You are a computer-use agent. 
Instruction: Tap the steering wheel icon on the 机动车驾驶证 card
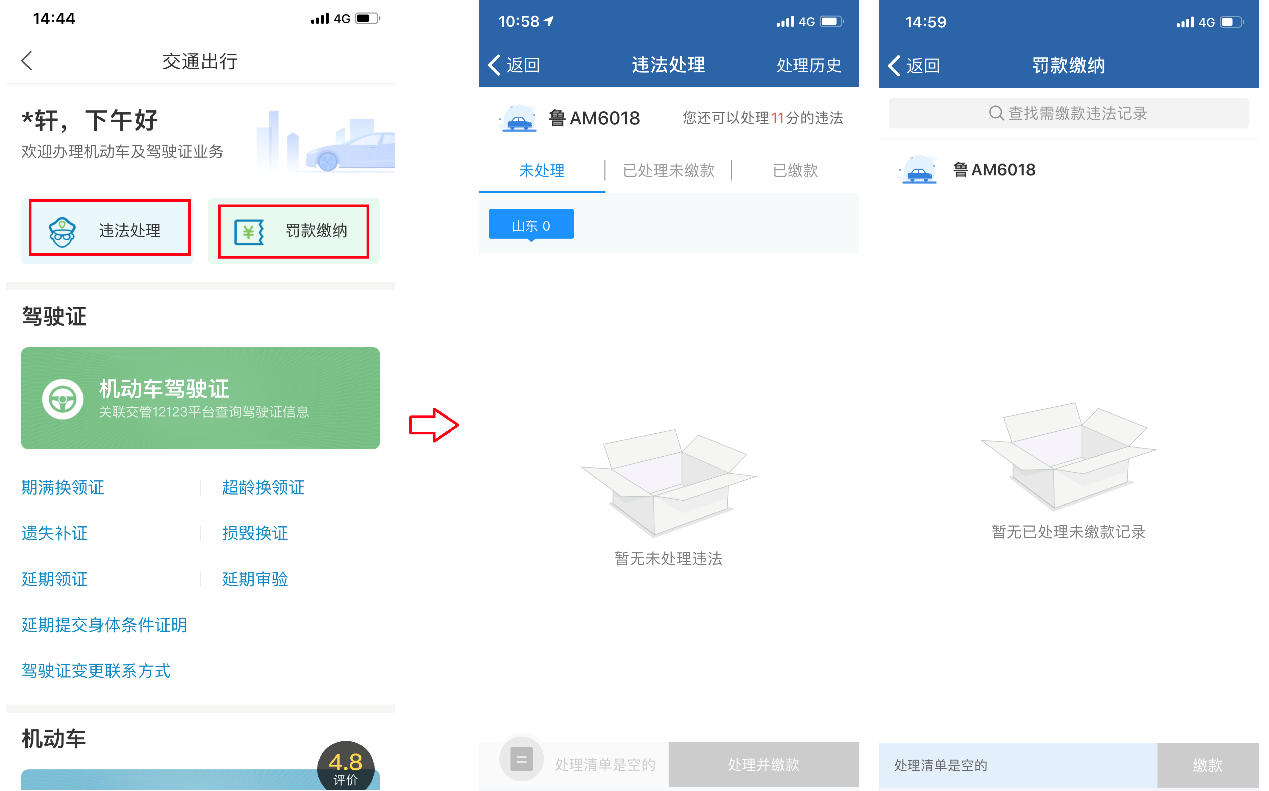62,399
